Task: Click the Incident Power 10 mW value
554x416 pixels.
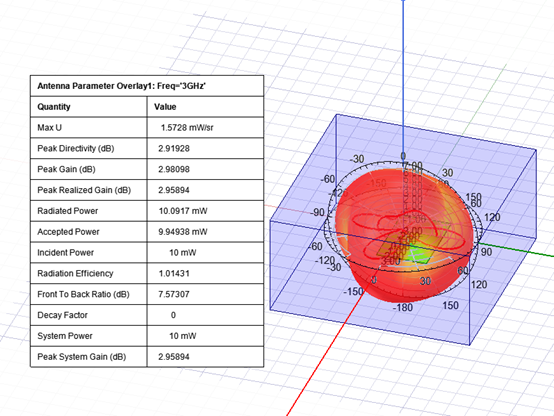Action: (x=183, y=253)
